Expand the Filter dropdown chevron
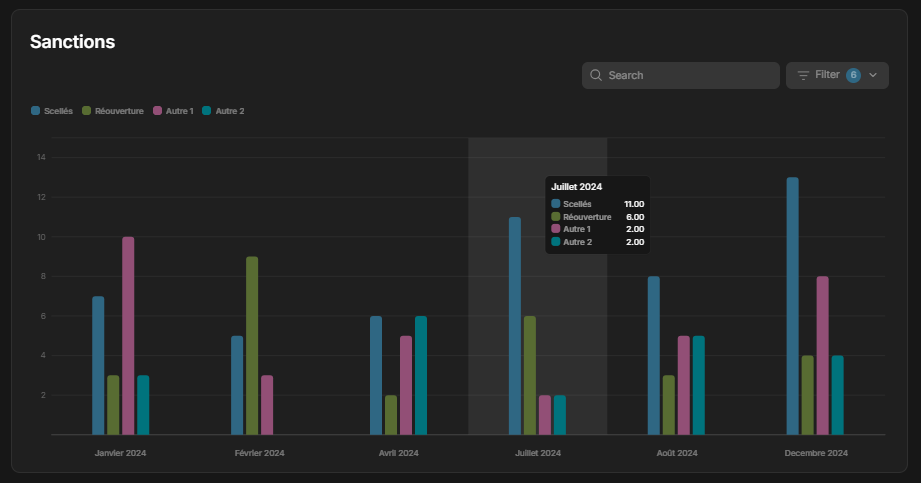 [873, 75]
